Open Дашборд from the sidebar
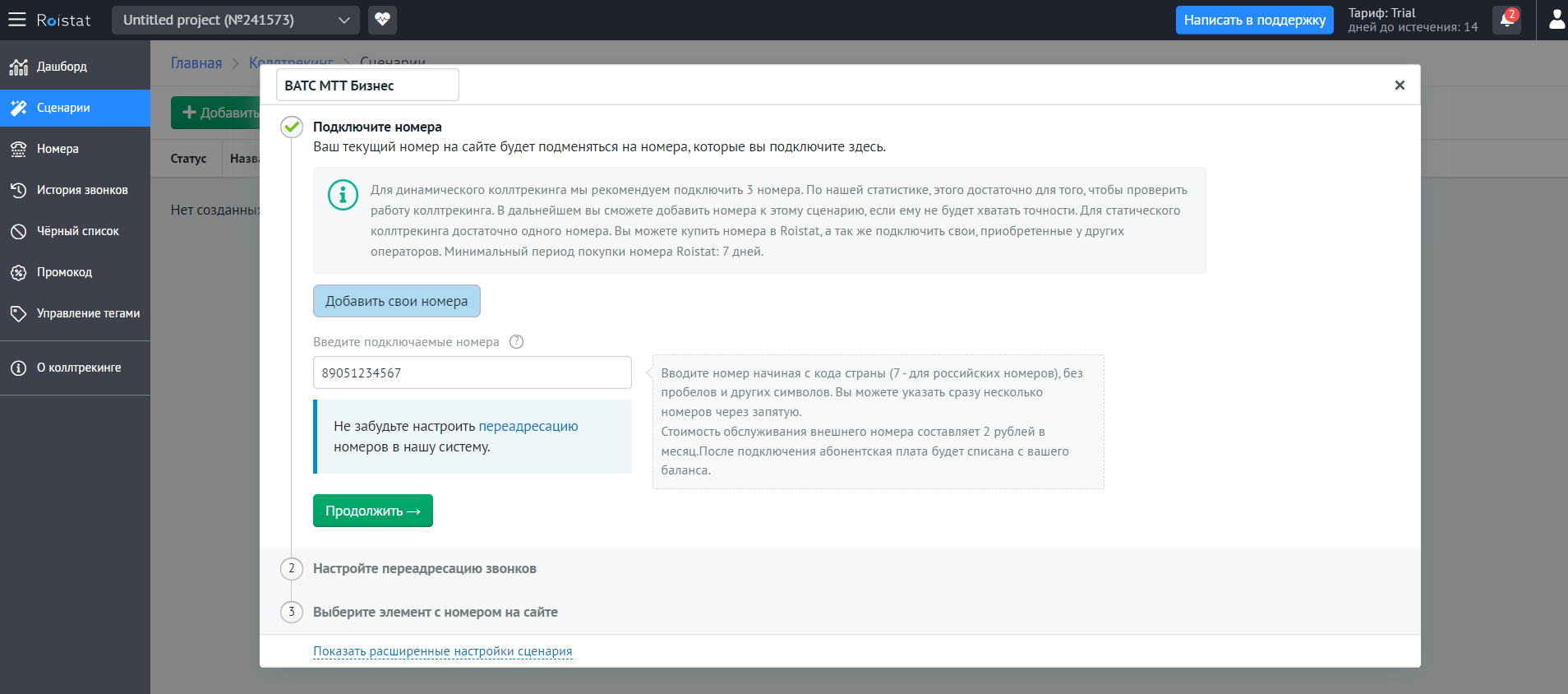1568x694 pixels. point(62,67)
